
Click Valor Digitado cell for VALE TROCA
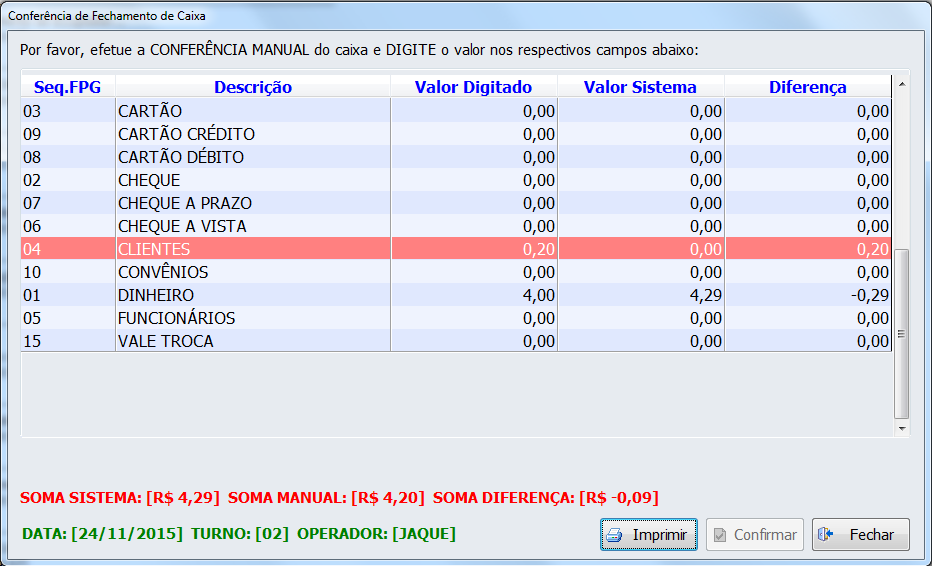coord(473,341)
